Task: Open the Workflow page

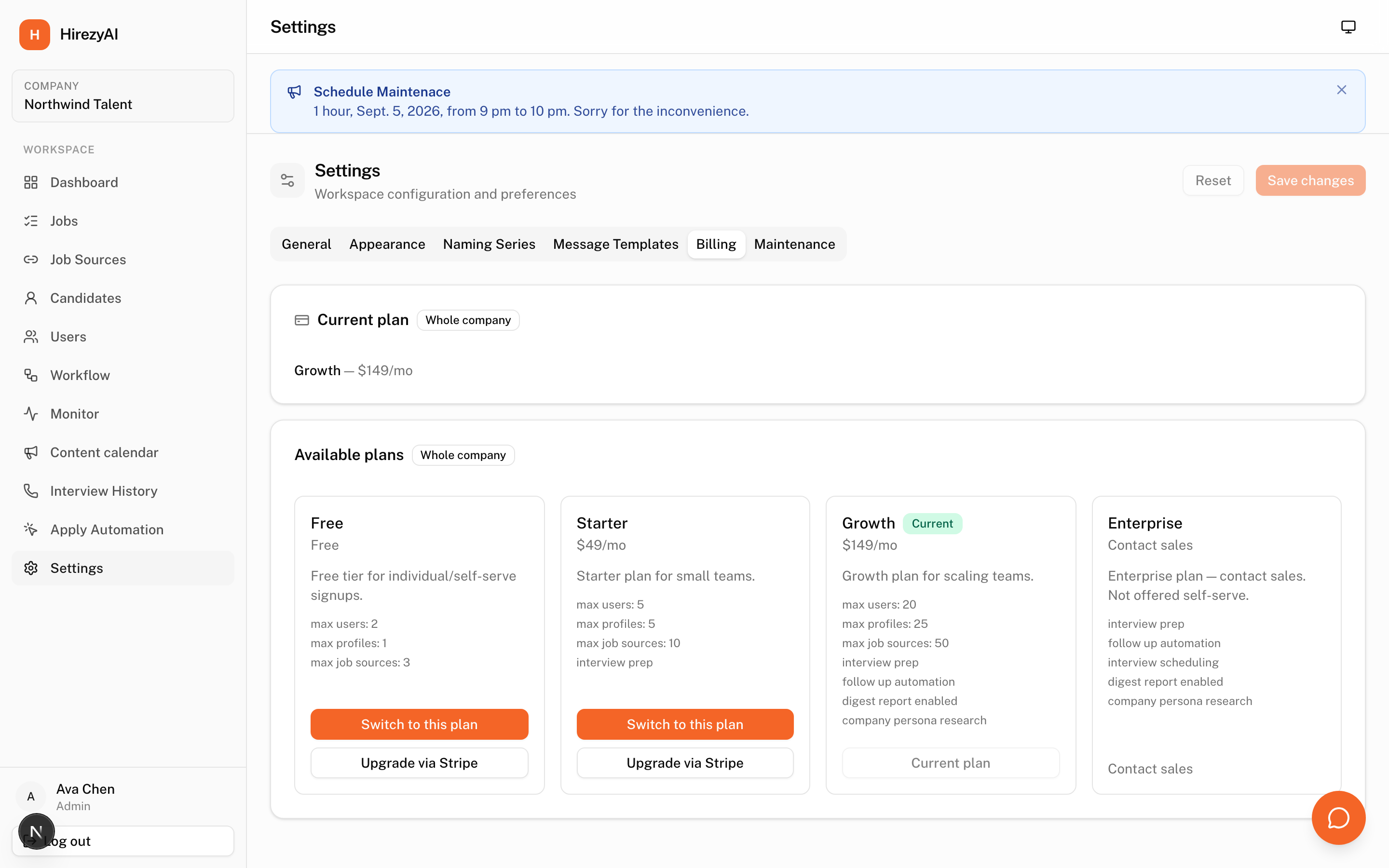Action: coord(123,376)
